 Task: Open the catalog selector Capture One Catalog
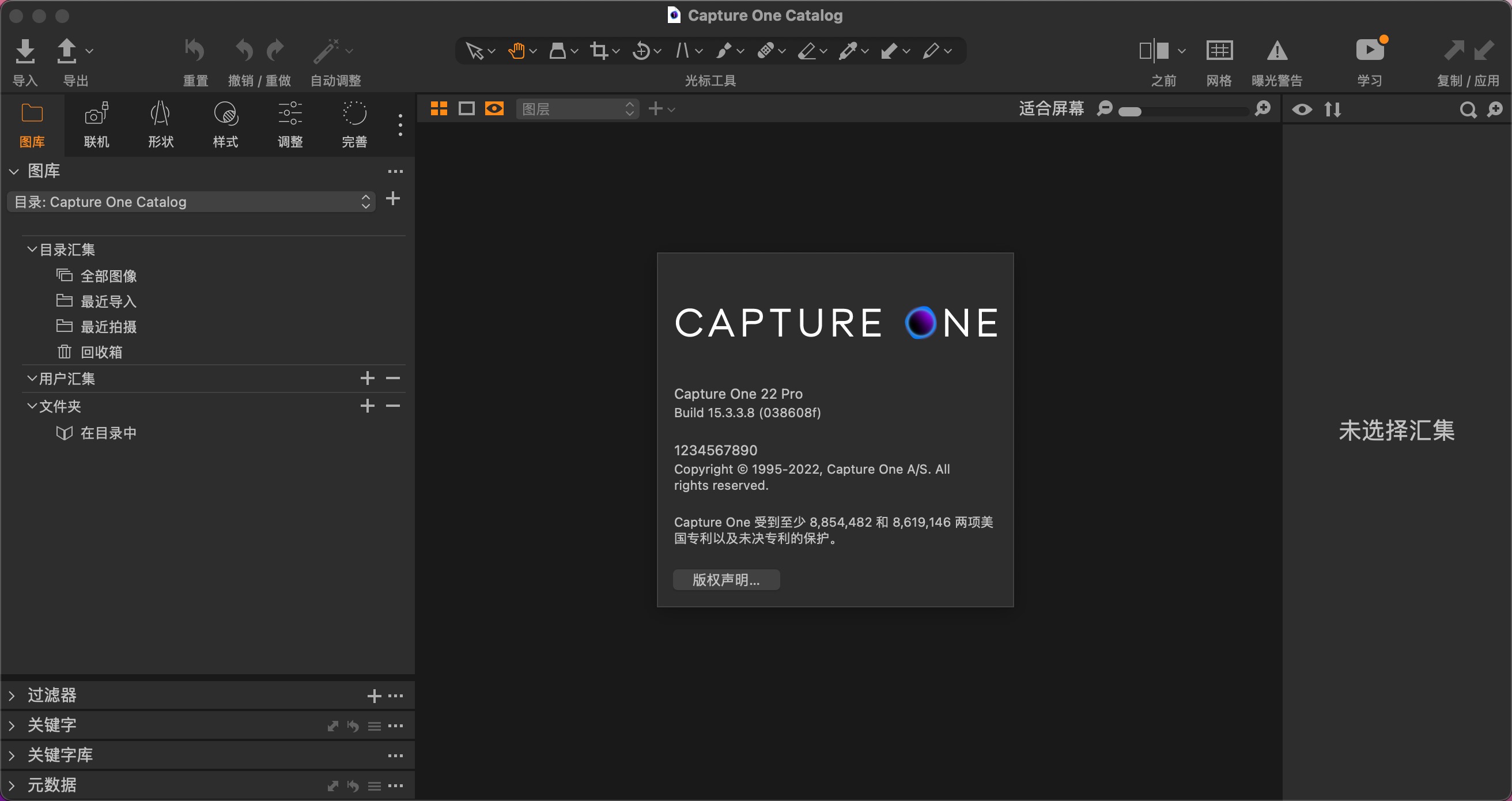pos(191,202)
